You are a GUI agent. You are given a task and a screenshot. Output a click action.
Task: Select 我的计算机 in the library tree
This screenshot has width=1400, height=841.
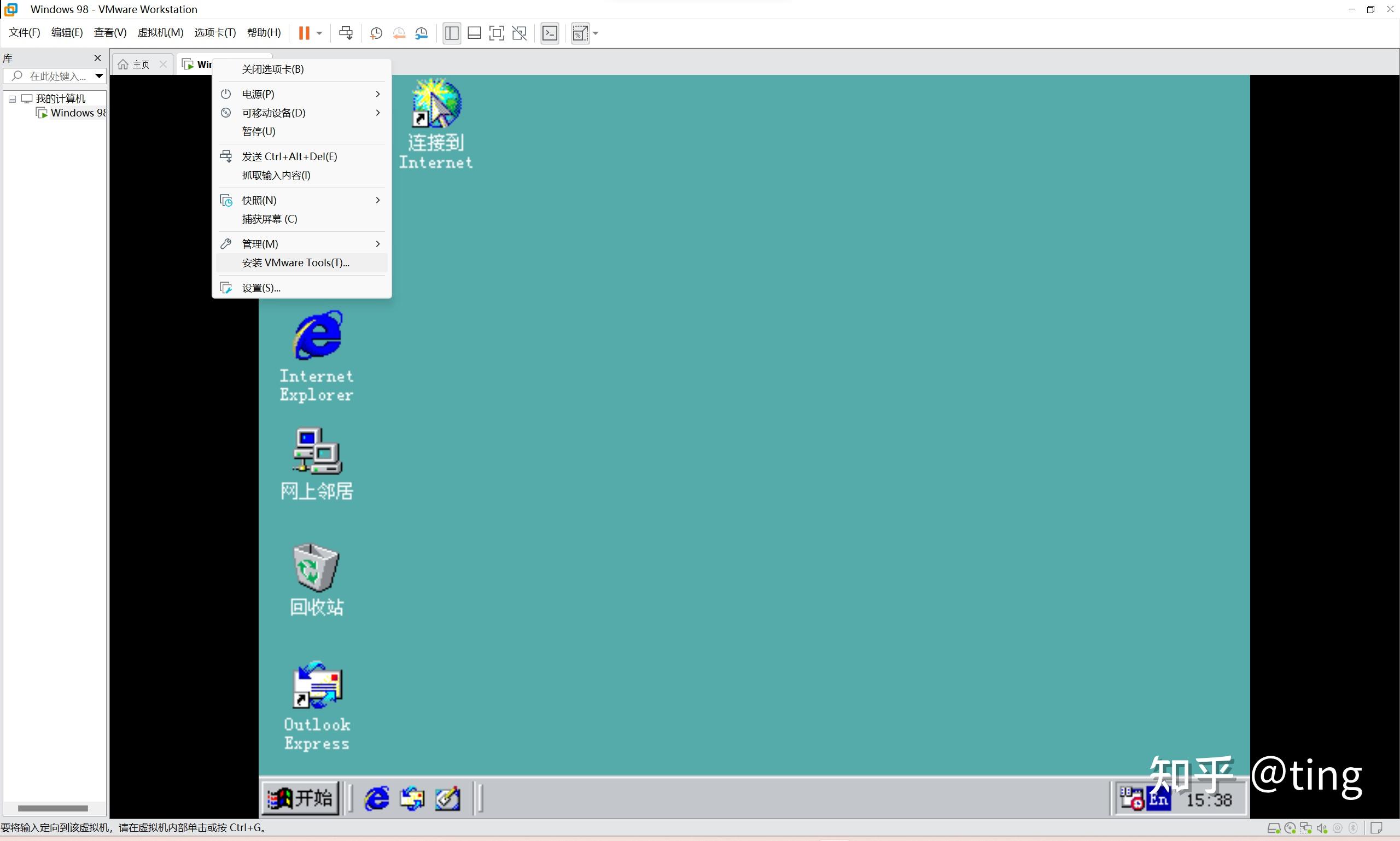[60, 98]
